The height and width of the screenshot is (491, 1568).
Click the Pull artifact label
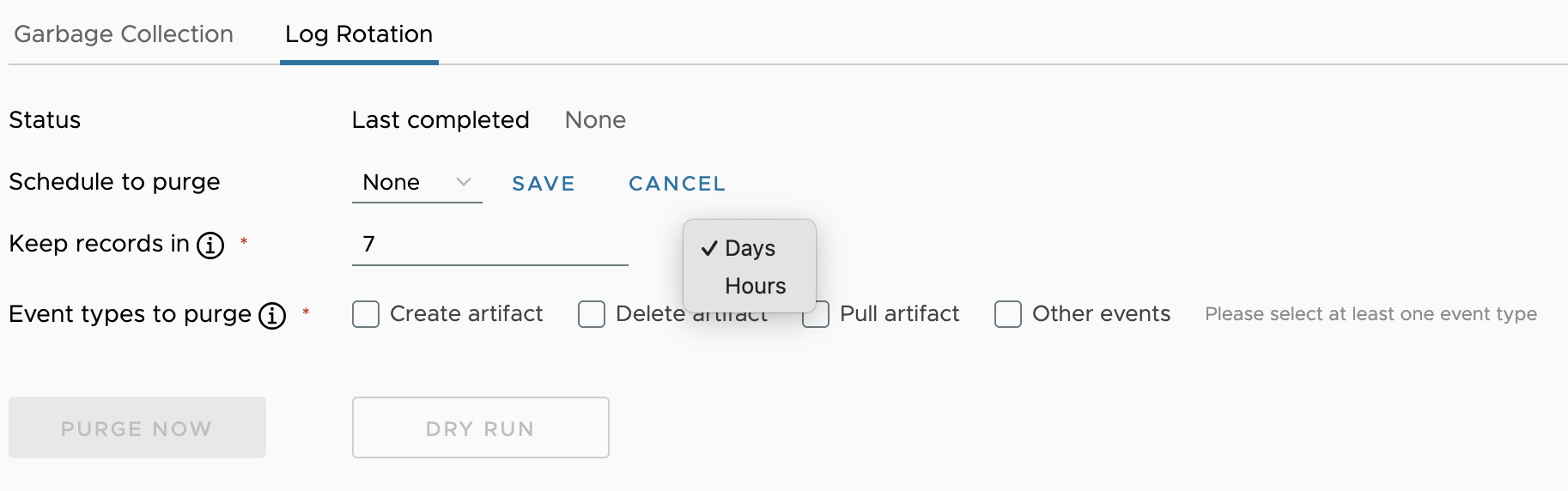click(x=899, y=314)
